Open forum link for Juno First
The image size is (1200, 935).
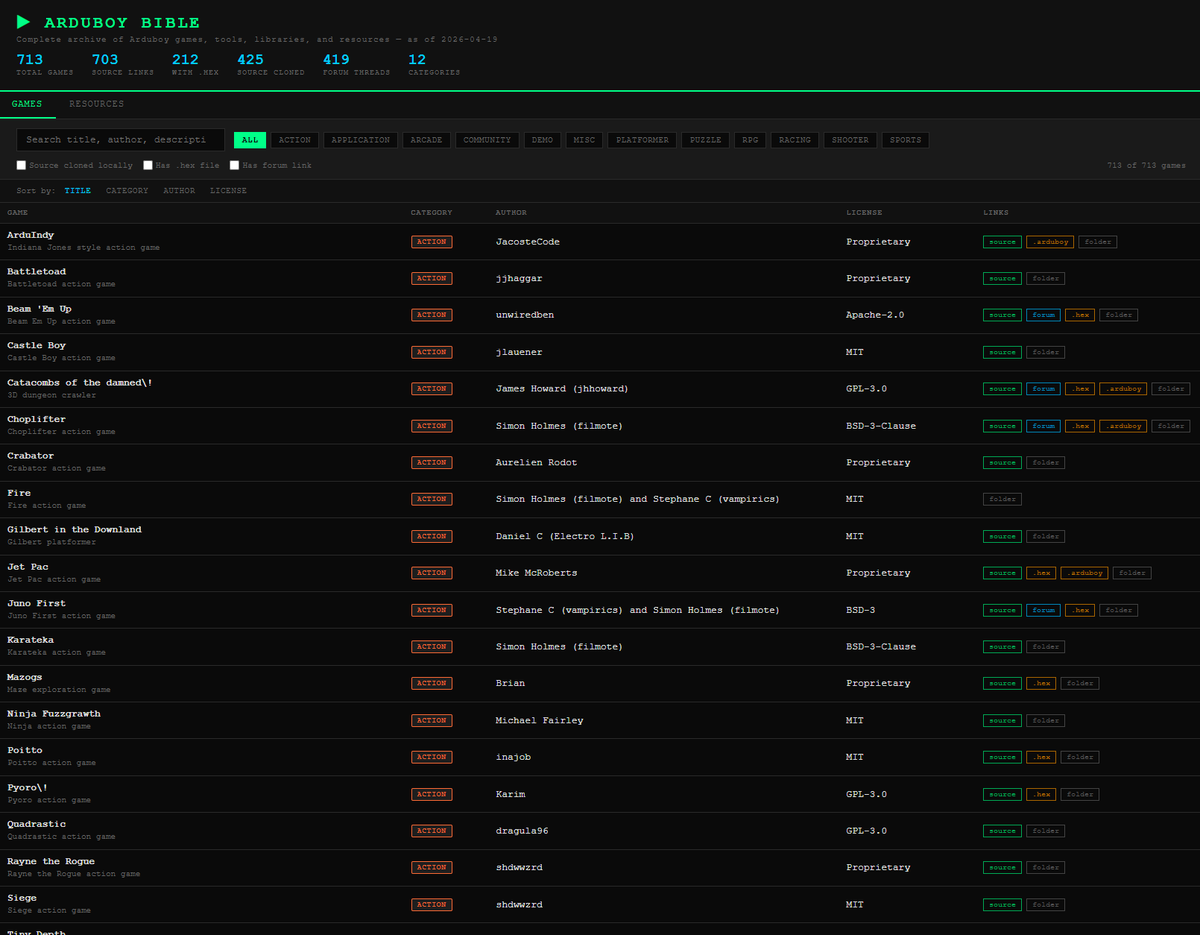tap(1043, 610)
